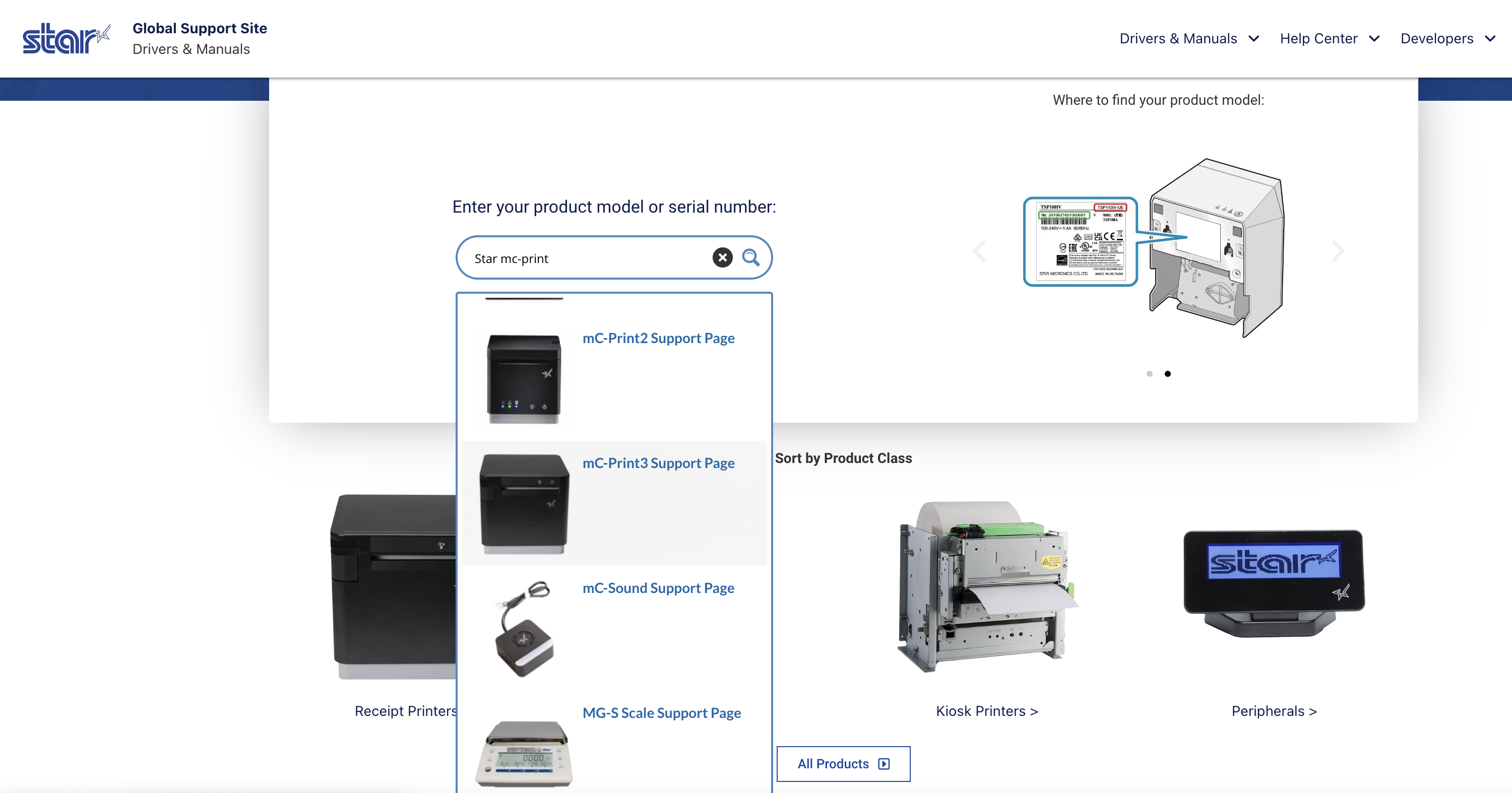1512x793 pixels.
Task: Expand the Developers dropdown
Action: pos(1447,38)
